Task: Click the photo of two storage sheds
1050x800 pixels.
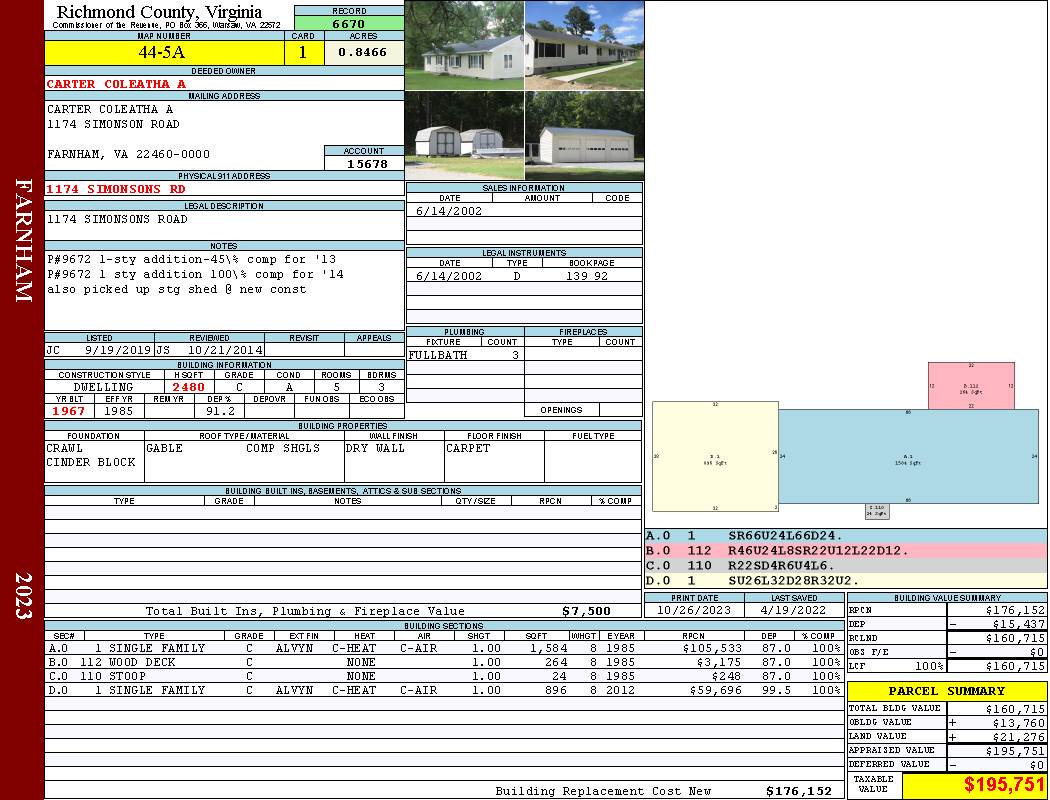Action: [x=464, y=136]
